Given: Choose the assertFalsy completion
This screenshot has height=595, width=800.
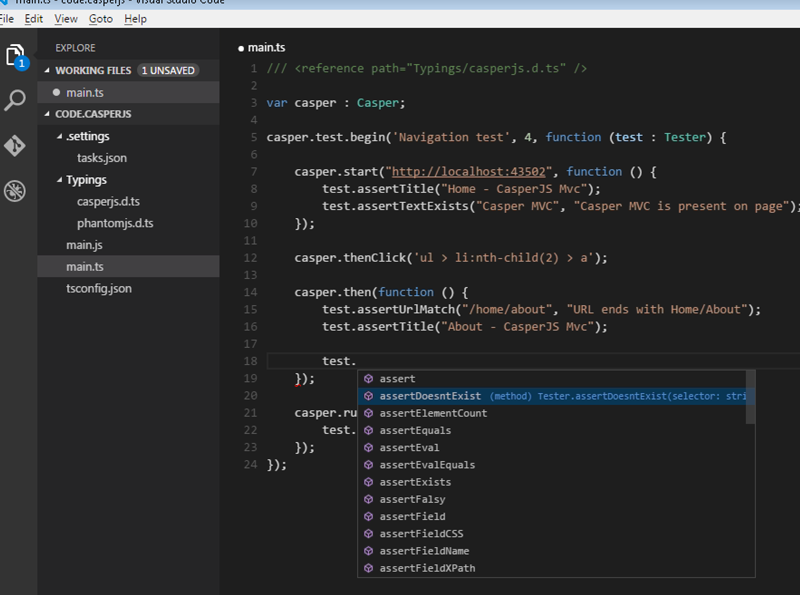Looking at the screenshot, I should coord(552,499).
